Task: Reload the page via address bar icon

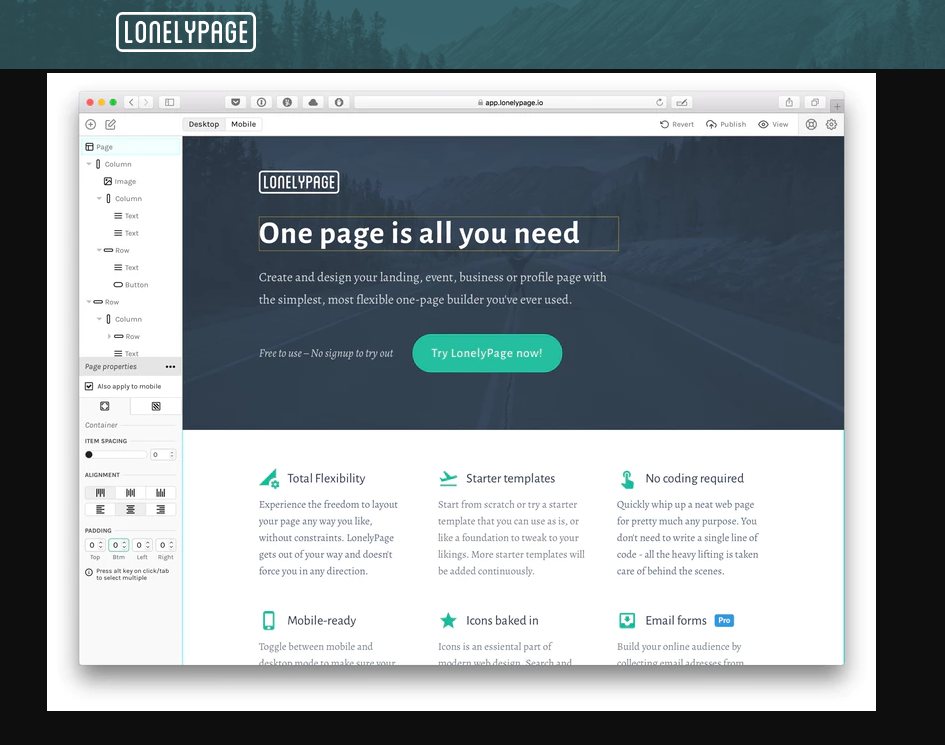Action: tap(659, 102)
